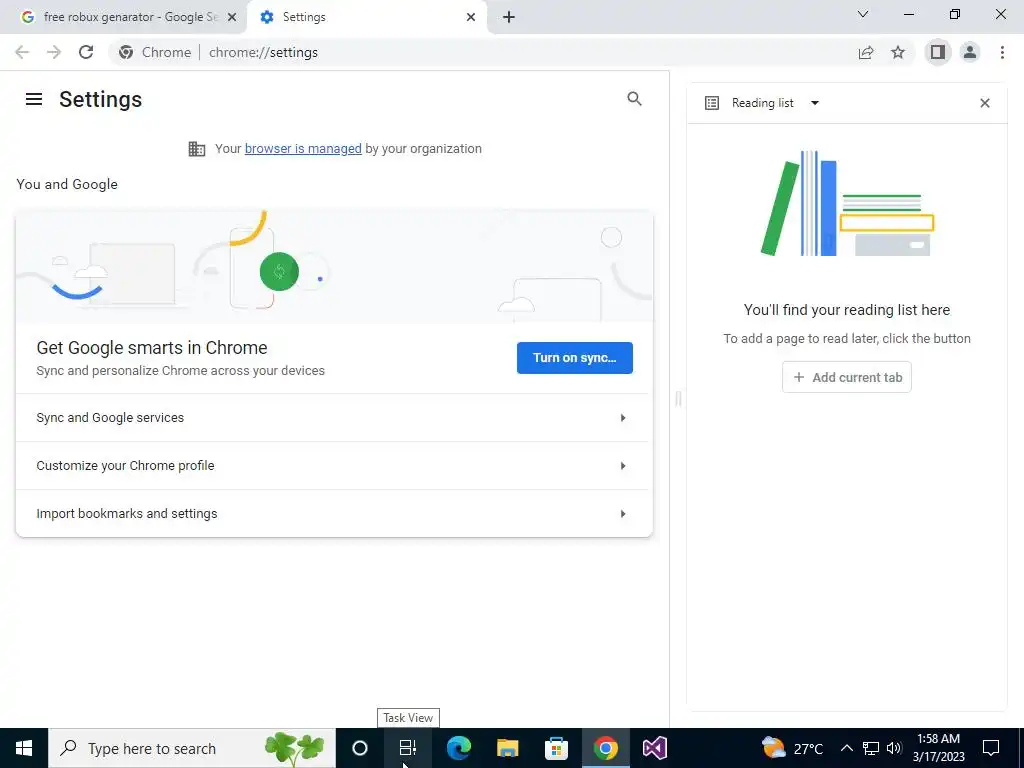Screen dimensions: 1024x768
Task: Open a new tab with the plus button
Action: 509,17
